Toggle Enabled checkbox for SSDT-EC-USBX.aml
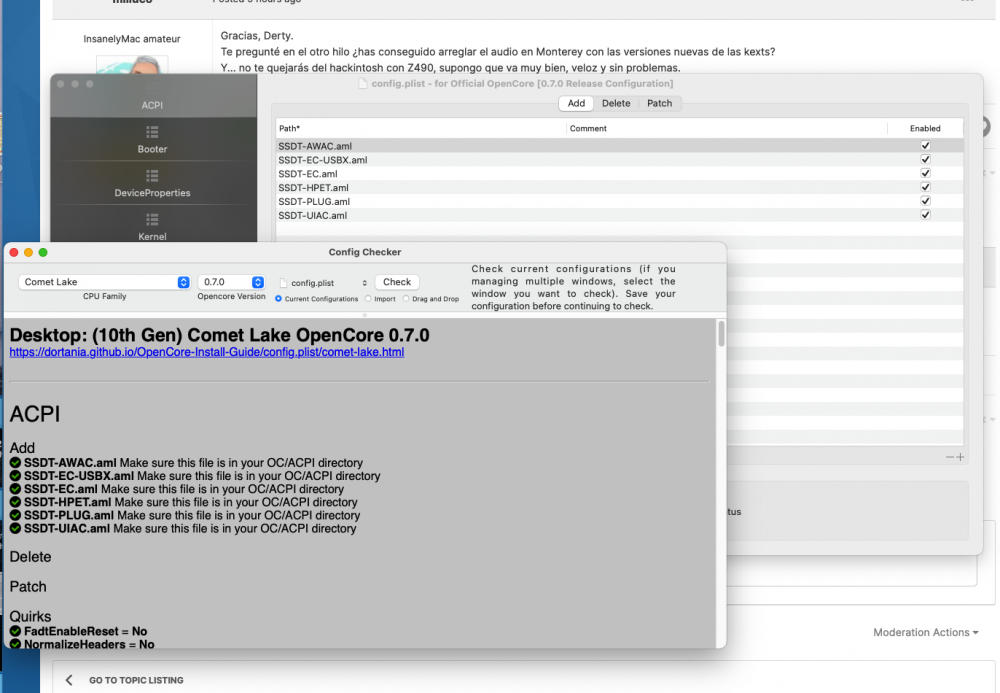The width and height of the screenshot is (1000, 693). 925,159
